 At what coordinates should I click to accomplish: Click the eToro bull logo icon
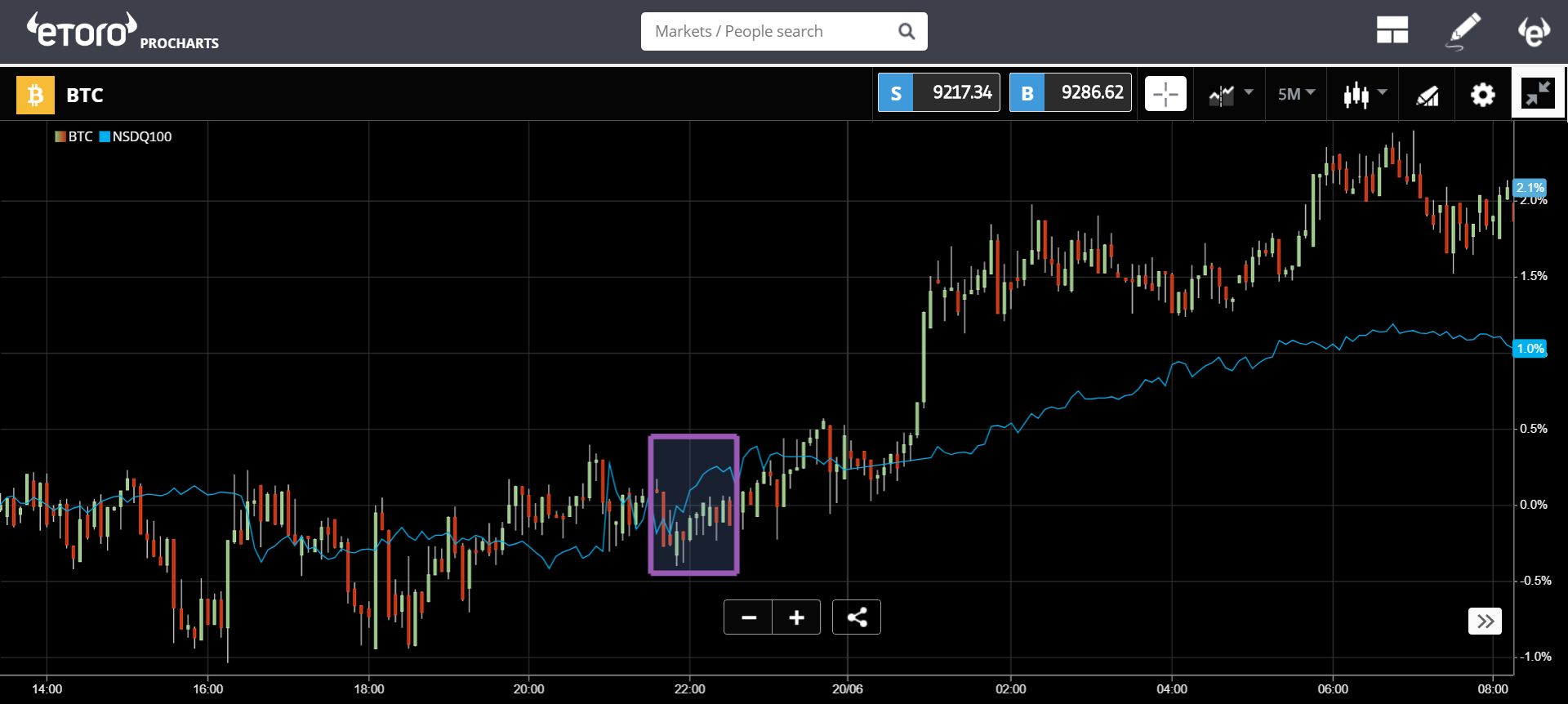(x=1534, y=31)
